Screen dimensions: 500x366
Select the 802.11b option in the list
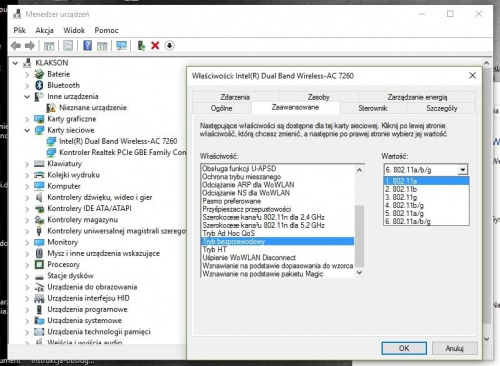[426, 189]
